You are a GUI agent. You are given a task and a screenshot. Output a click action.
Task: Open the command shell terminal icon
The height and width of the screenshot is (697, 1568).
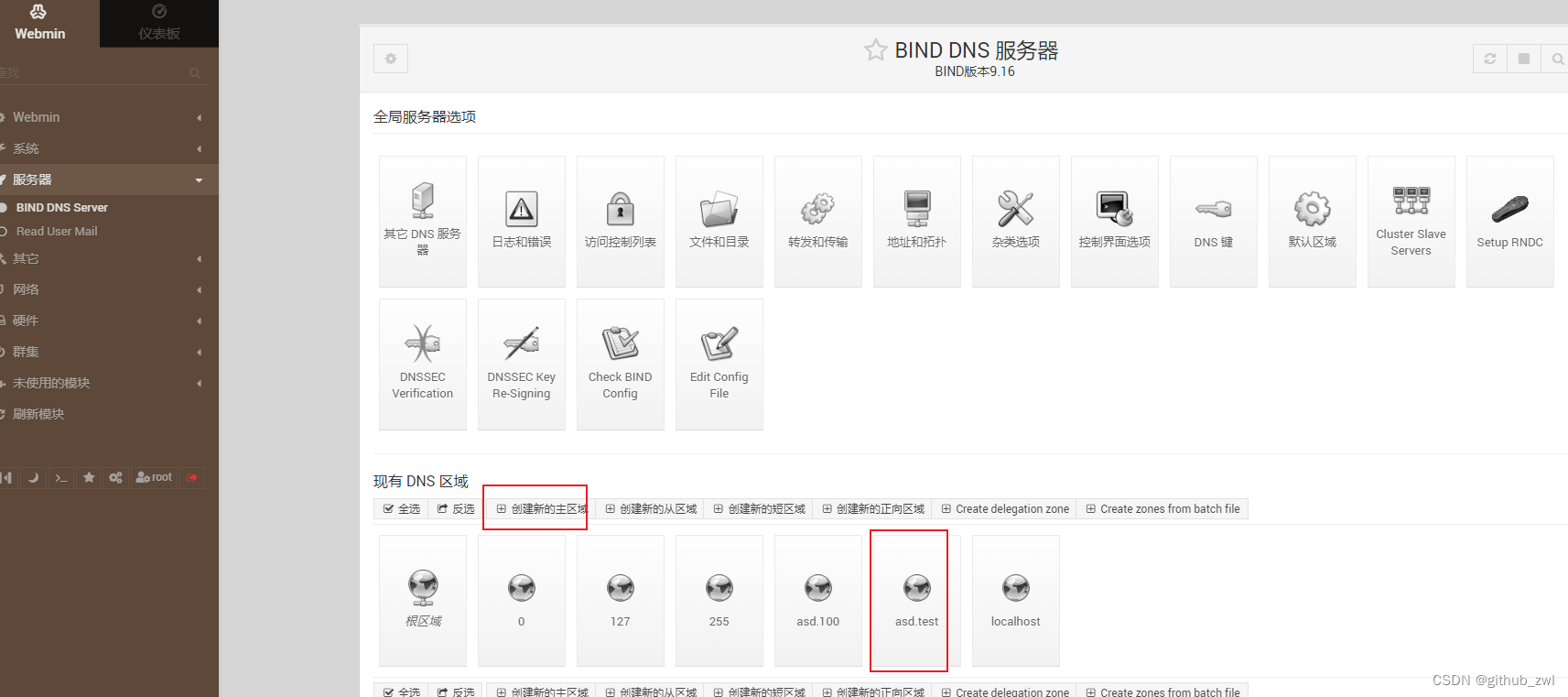point(61,477)
